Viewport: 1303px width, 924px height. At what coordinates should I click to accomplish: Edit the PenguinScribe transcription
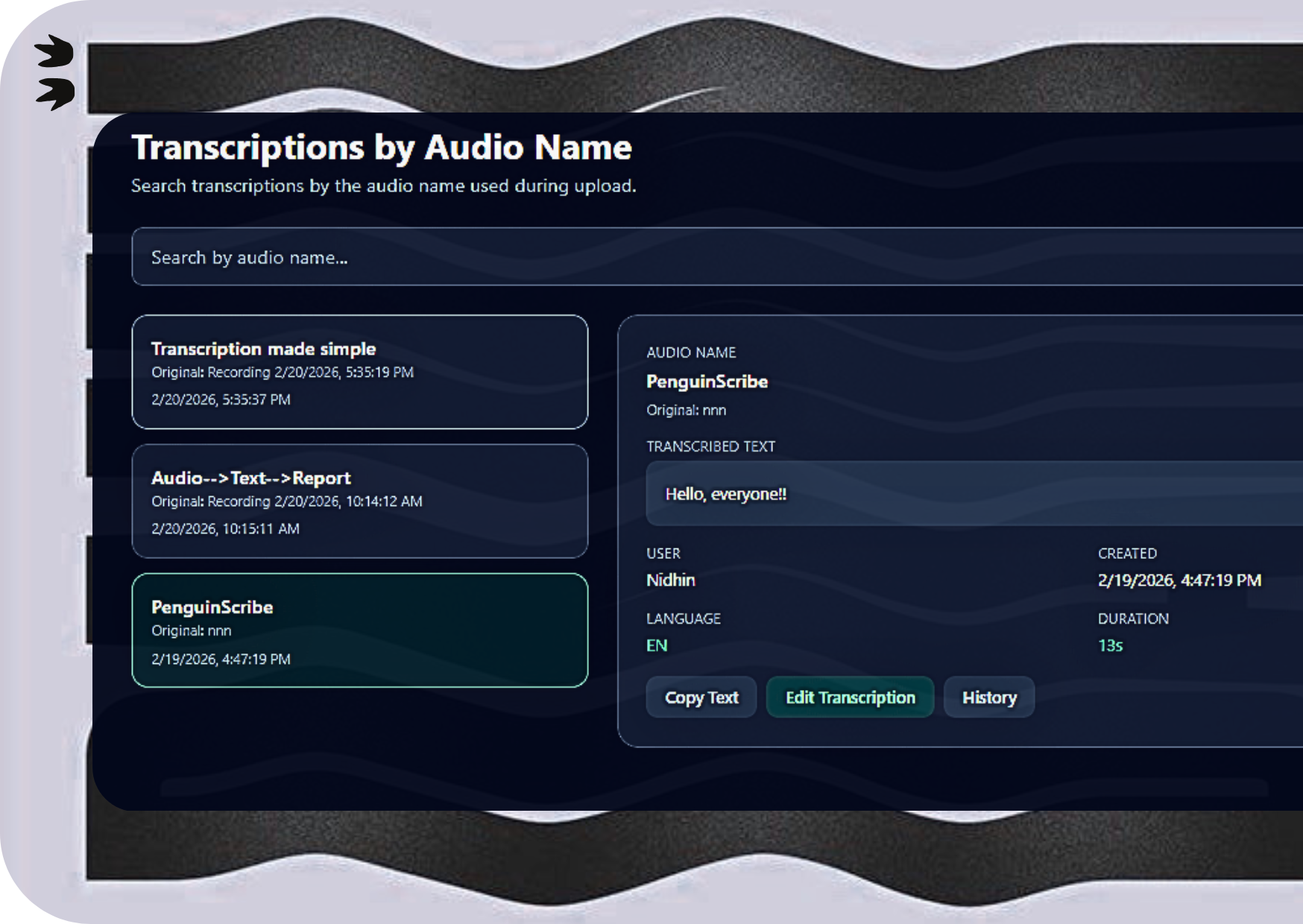(x=850, y=697)
